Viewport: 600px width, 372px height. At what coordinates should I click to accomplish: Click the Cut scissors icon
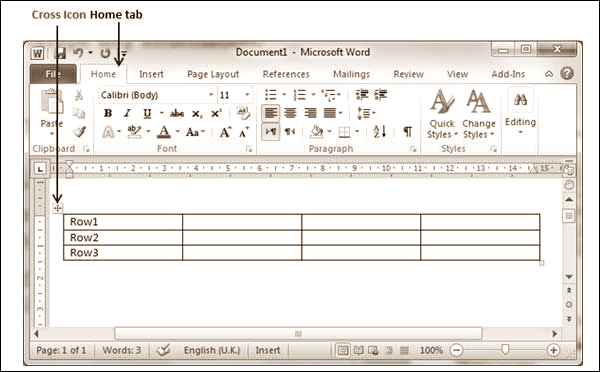tap(79, 95)
